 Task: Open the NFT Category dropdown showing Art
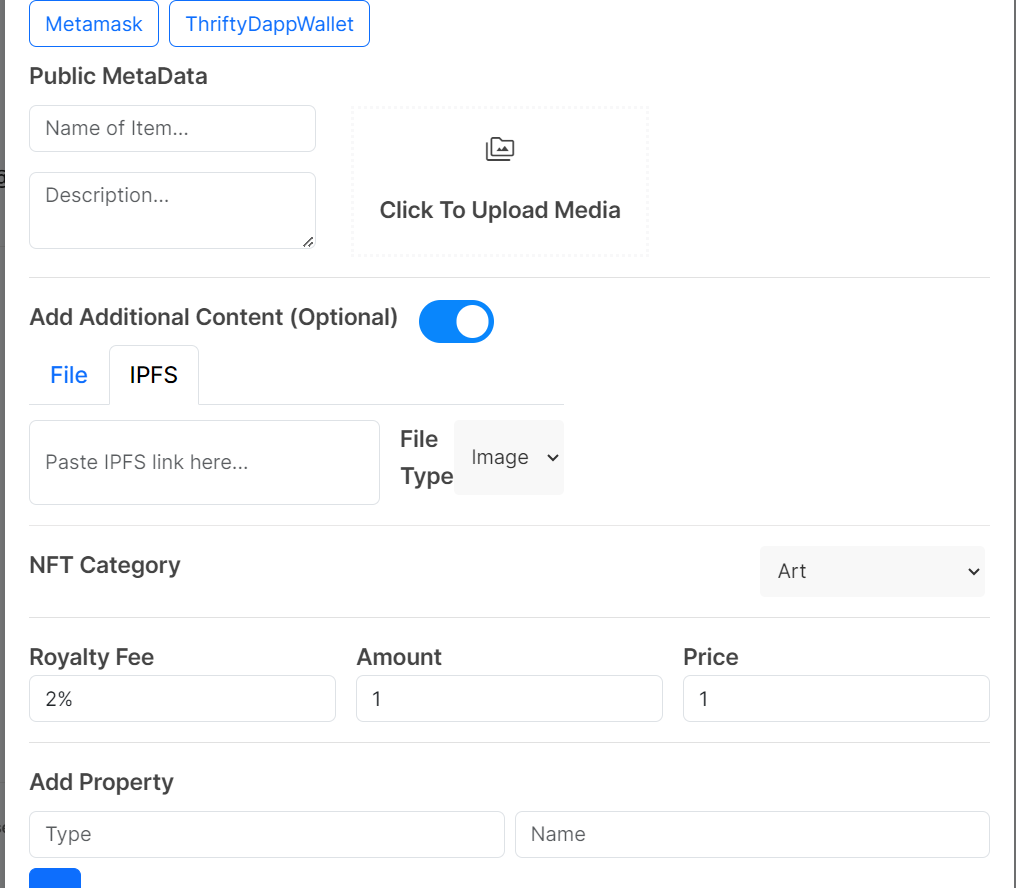click(872, 571)
